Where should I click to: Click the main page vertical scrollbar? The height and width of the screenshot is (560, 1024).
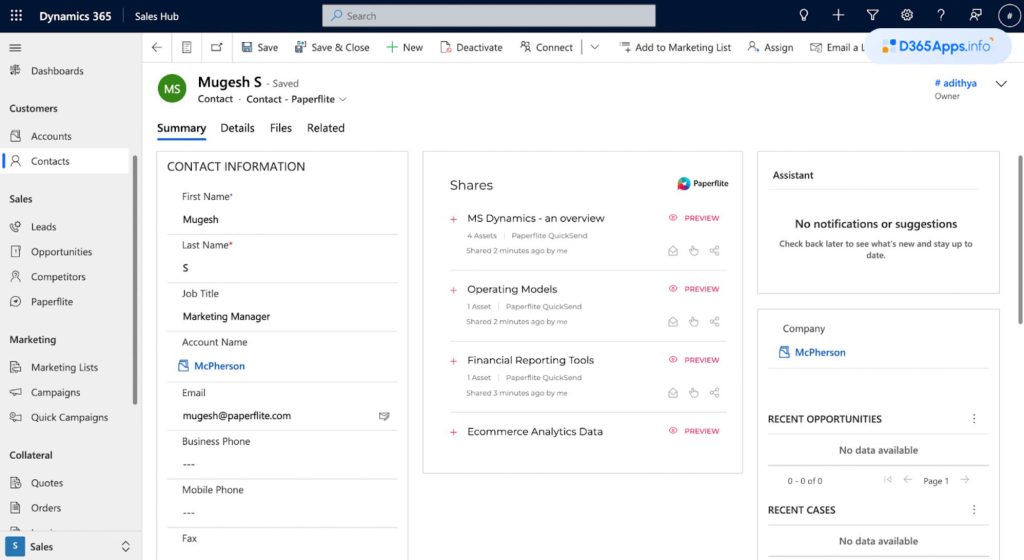coord(1020,240)
